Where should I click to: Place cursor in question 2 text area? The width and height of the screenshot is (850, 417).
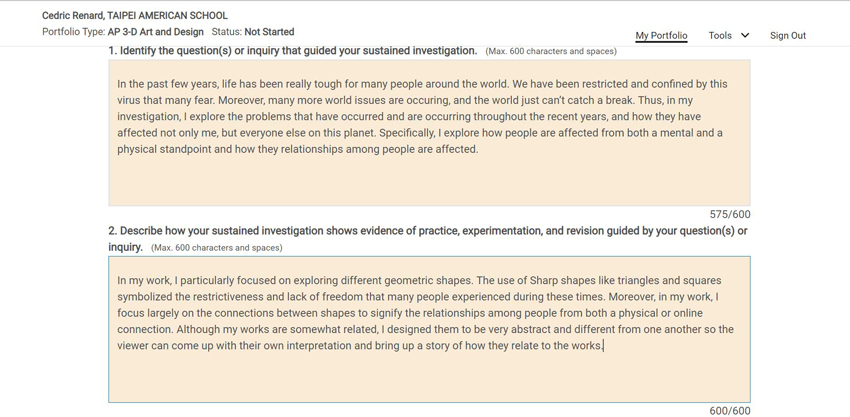pos(429,329)
